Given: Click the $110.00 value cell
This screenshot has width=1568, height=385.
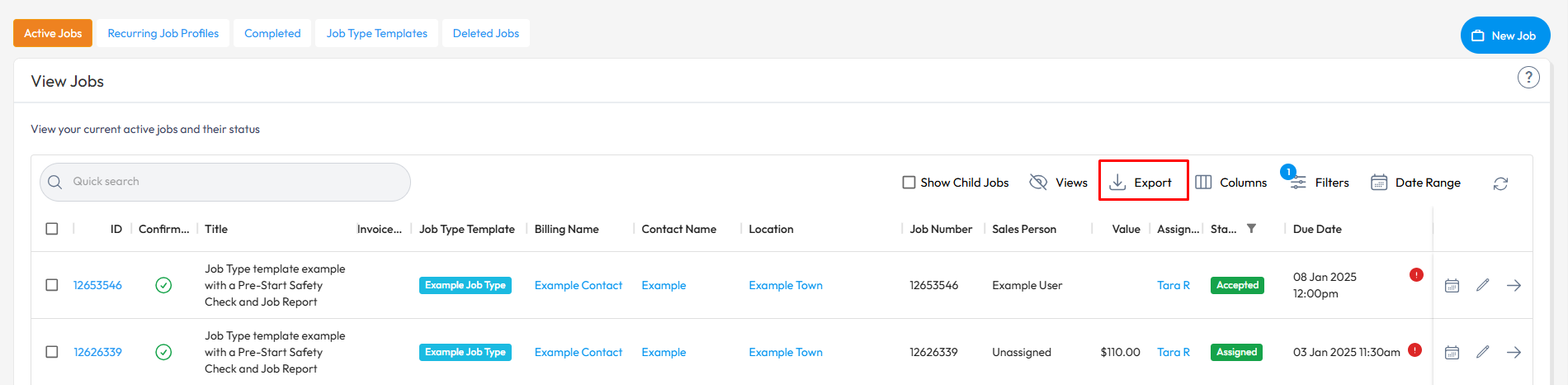Looking at the screenshot, I should [x=1120, y=352].
